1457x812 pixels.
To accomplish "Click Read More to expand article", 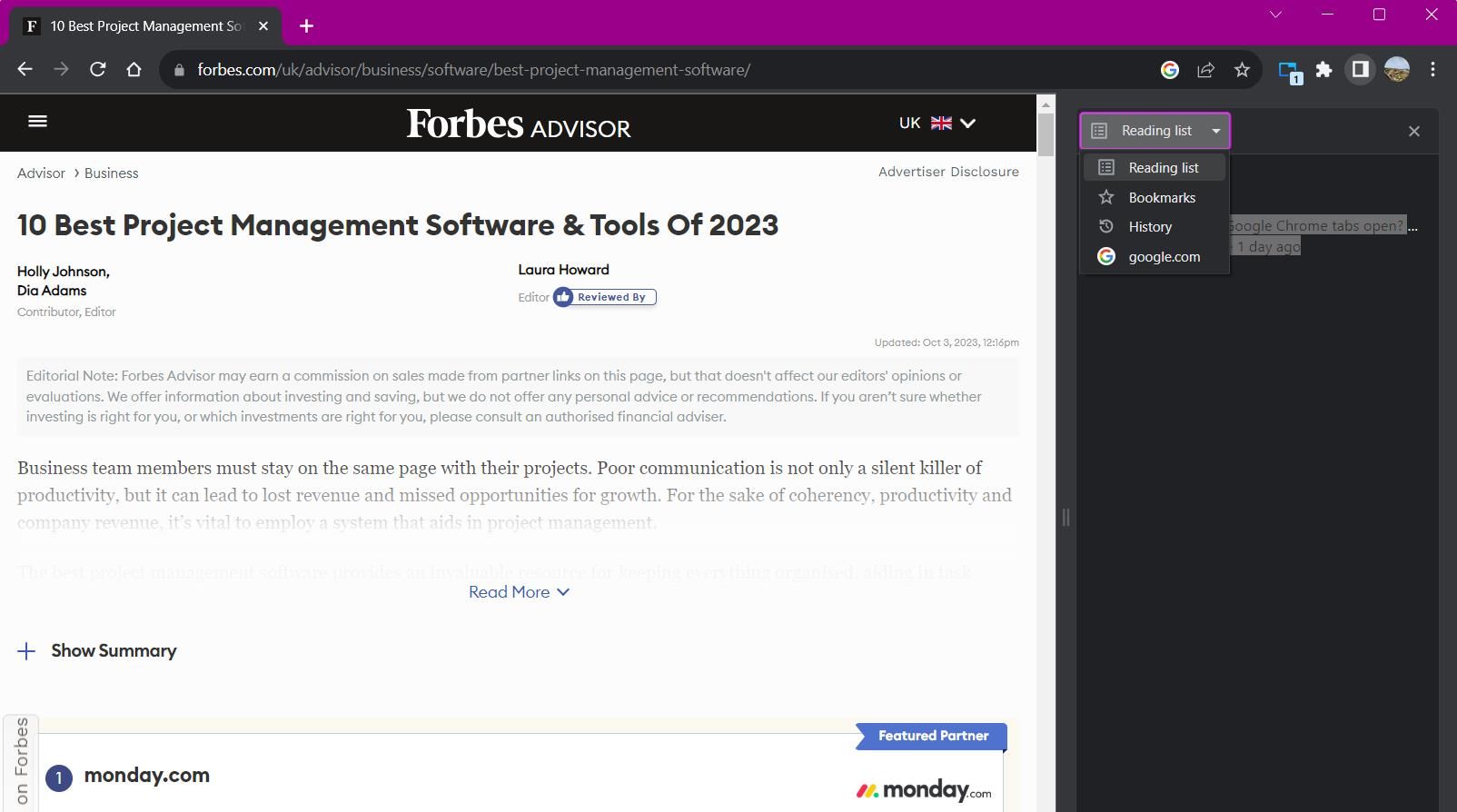I will (x=519, y=592).
